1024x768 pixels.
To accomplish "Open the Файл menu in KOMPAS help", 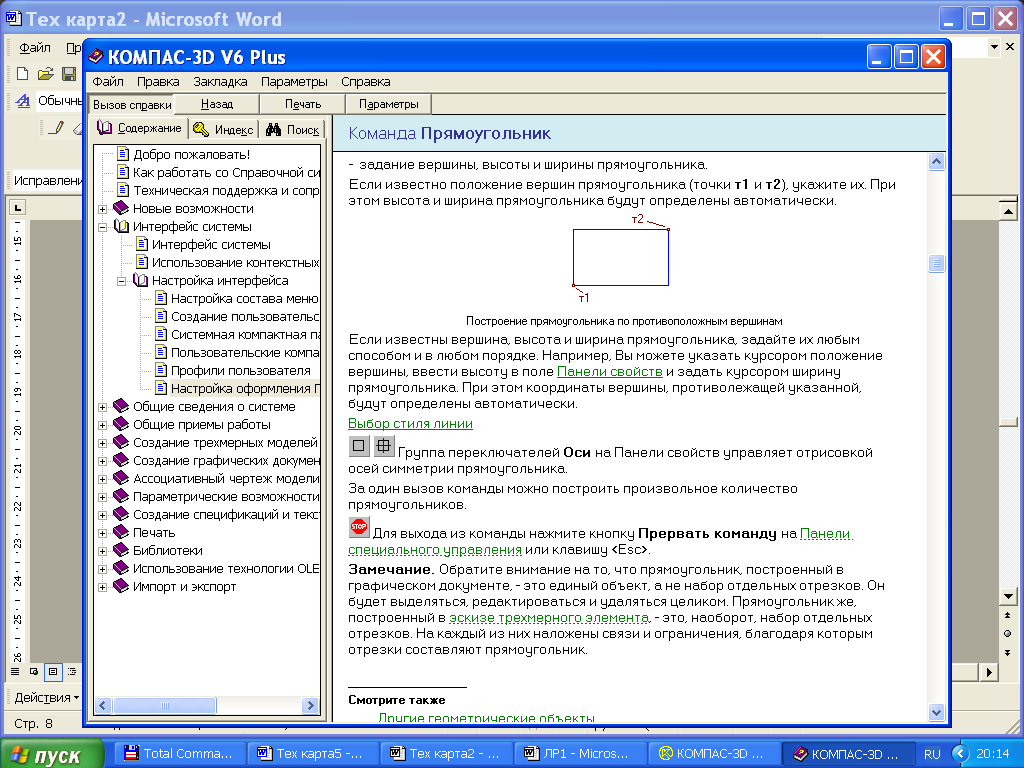I will pyautogui.click(x=108, y=82).
